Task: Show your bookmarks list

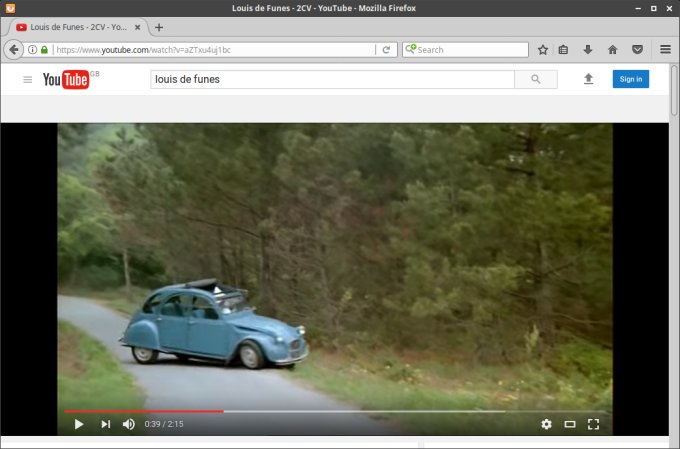Action: (563, 49)
